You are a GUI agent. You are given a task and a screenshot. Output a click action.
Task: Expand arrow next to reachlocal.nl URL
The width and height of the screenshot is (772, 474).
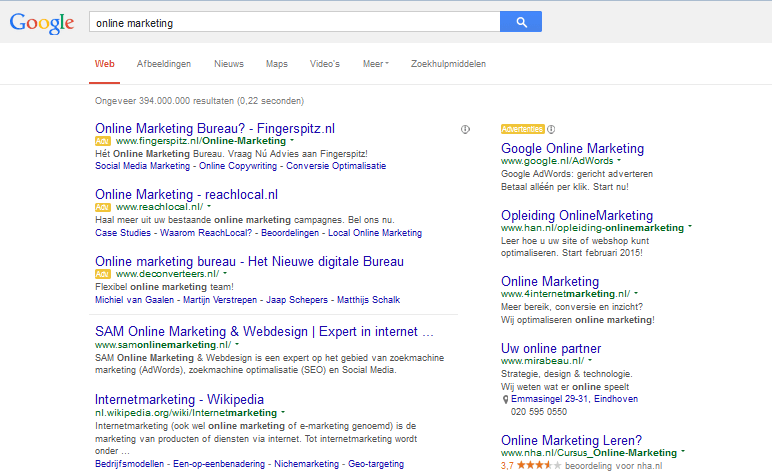coord(209,207)
